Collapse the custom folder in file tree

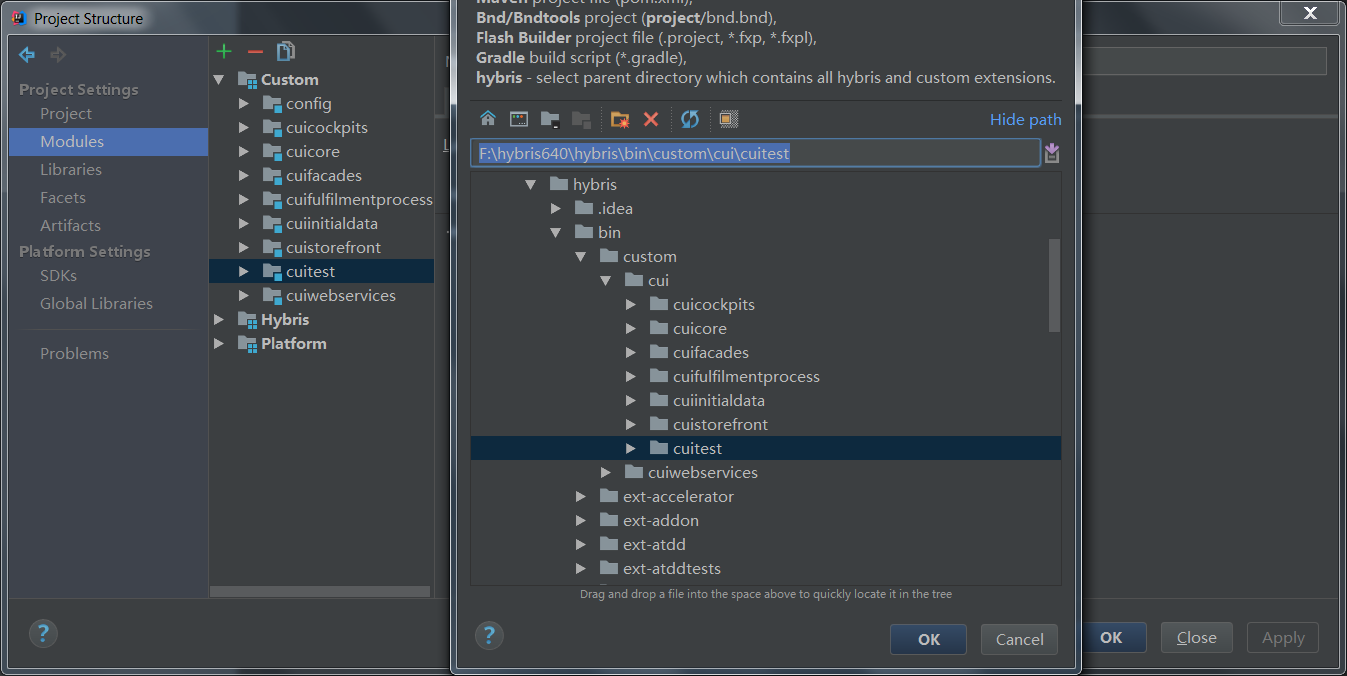pyautogui.click(x=580, y=257)
